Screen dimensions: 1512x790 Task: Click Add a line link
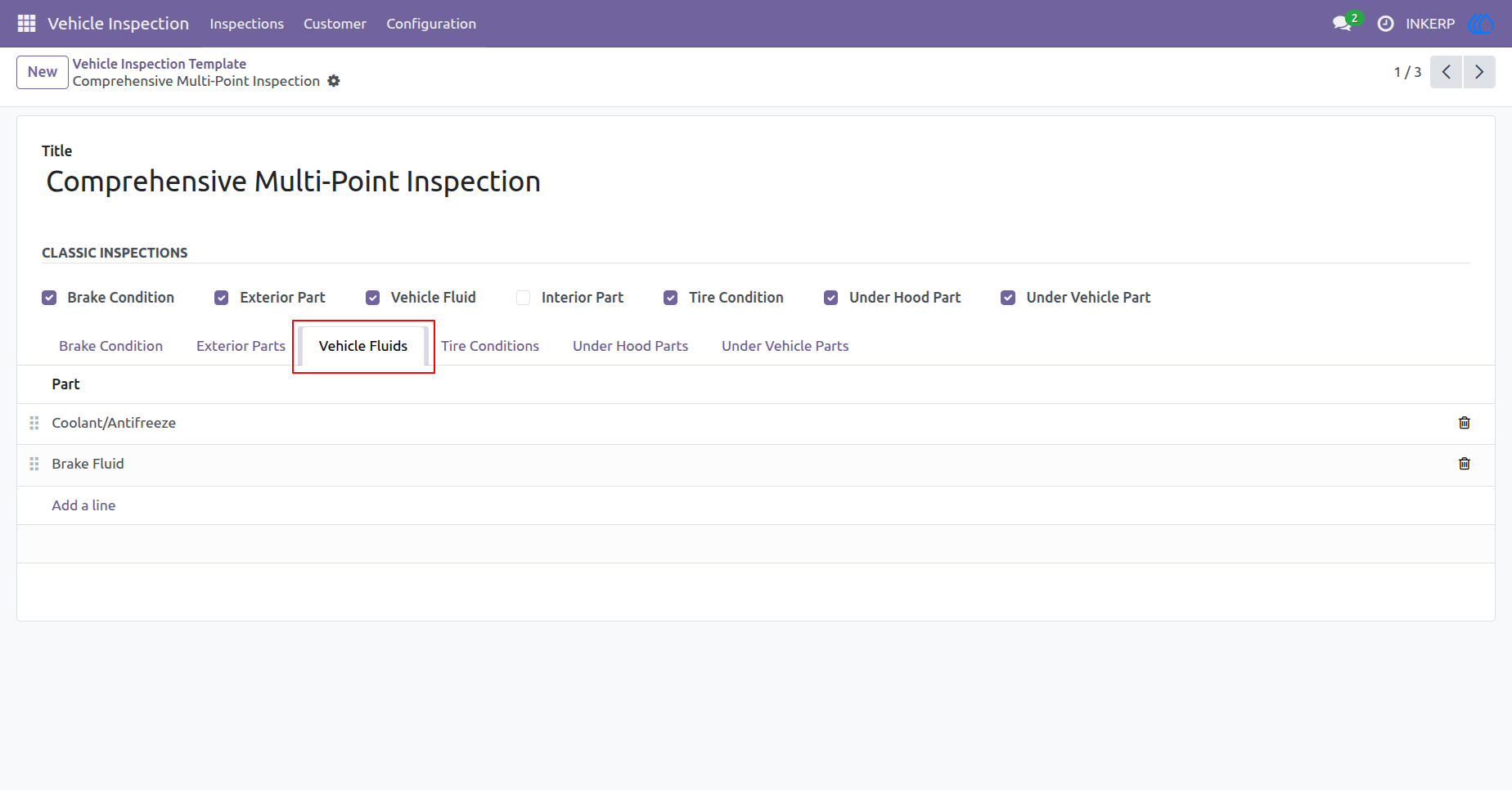tap(83, 505)
